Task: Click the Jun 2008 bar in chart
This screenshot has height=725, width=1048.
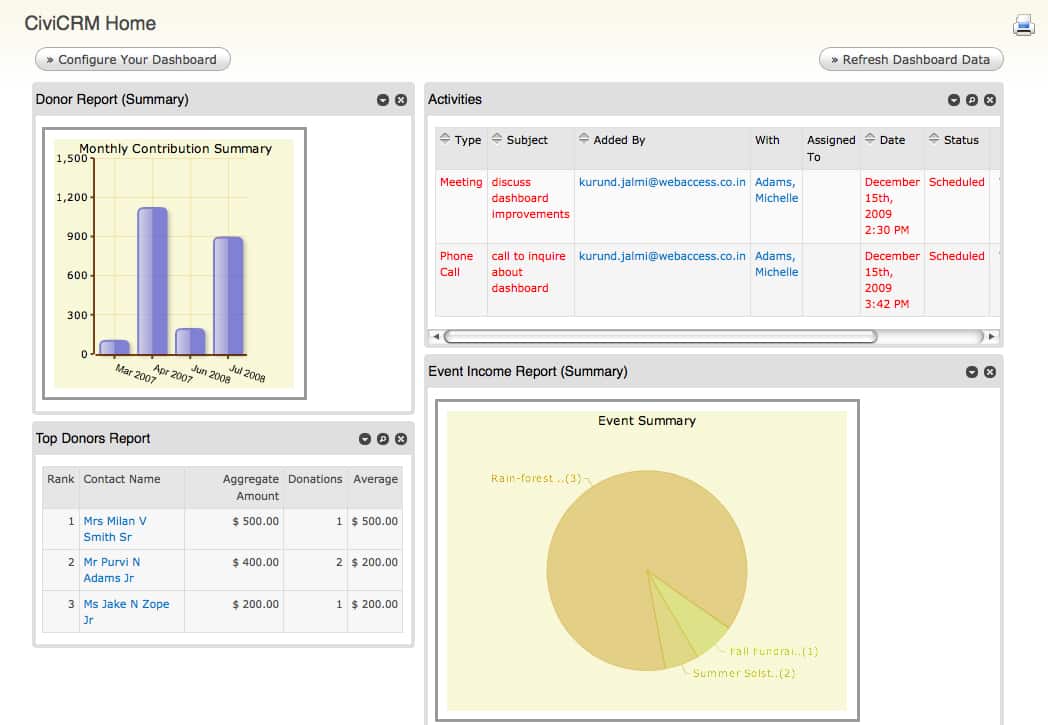Action: coord(190,341)
